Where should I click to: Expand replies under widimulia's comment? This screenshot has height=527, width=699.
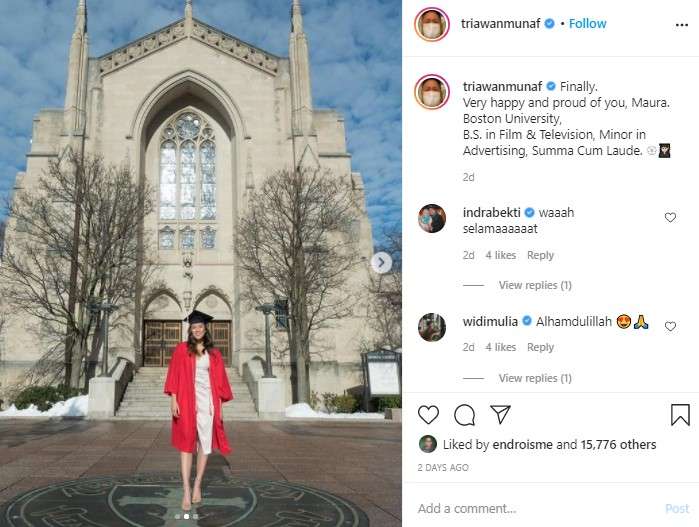535,378
